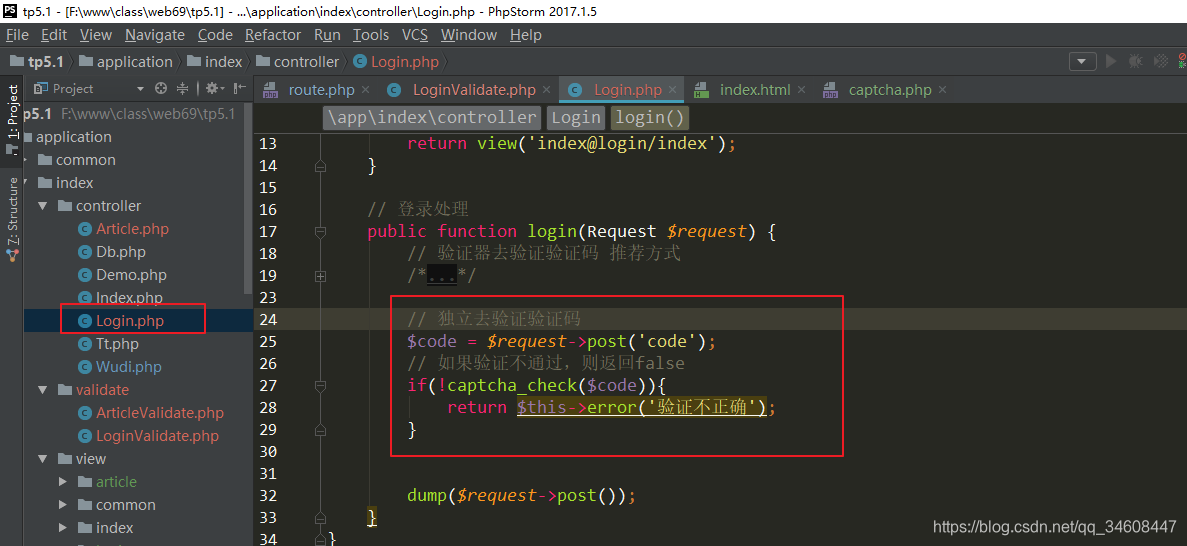Image resolution: width=1187 pixels, height=546 pixels.
Task: Click the Debug bug toolbar icon
Action: point(1136,61)
